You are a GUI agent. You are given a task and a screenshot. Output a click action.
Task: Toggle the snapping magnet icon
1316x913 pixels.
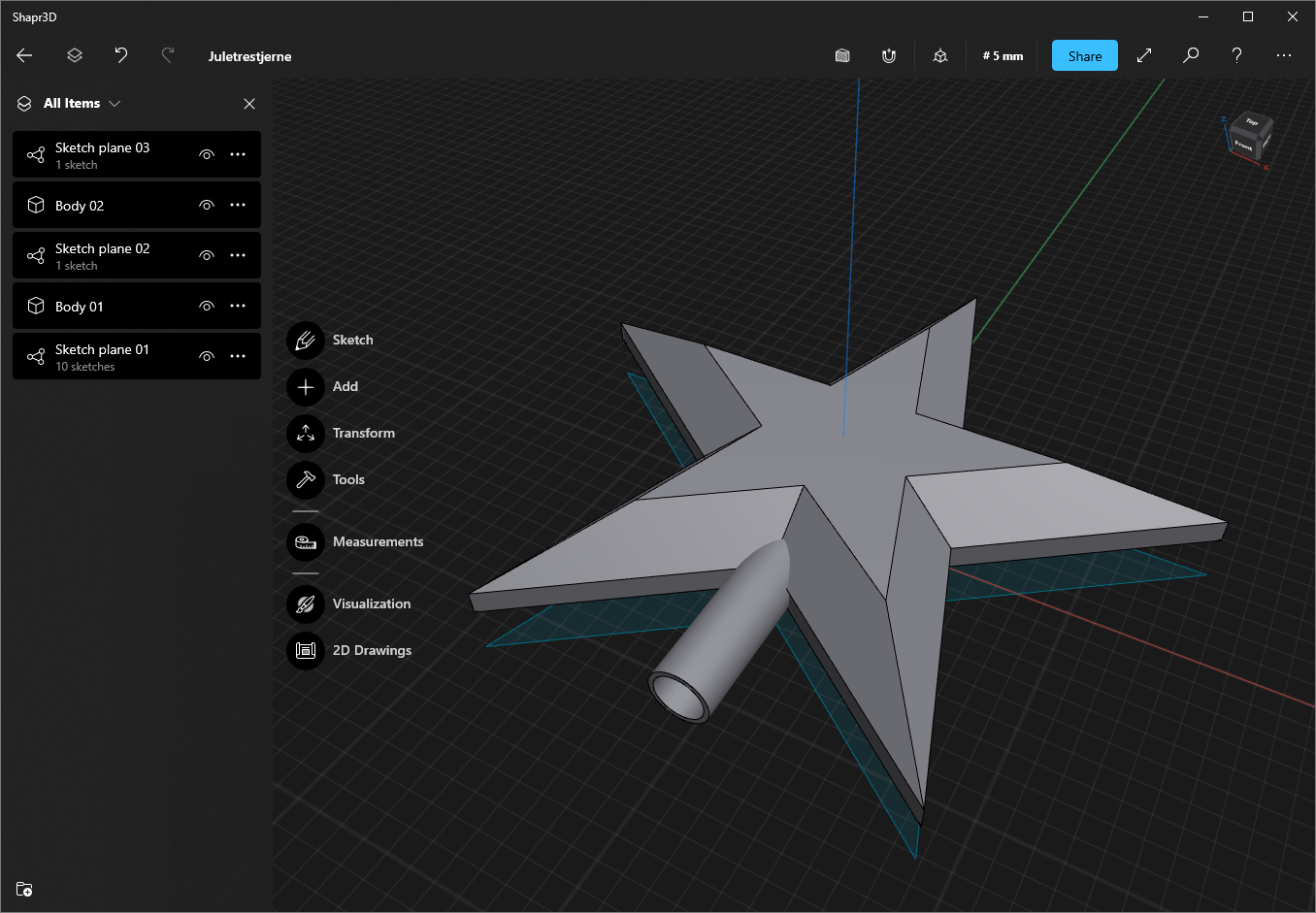[x=889, y=55]
